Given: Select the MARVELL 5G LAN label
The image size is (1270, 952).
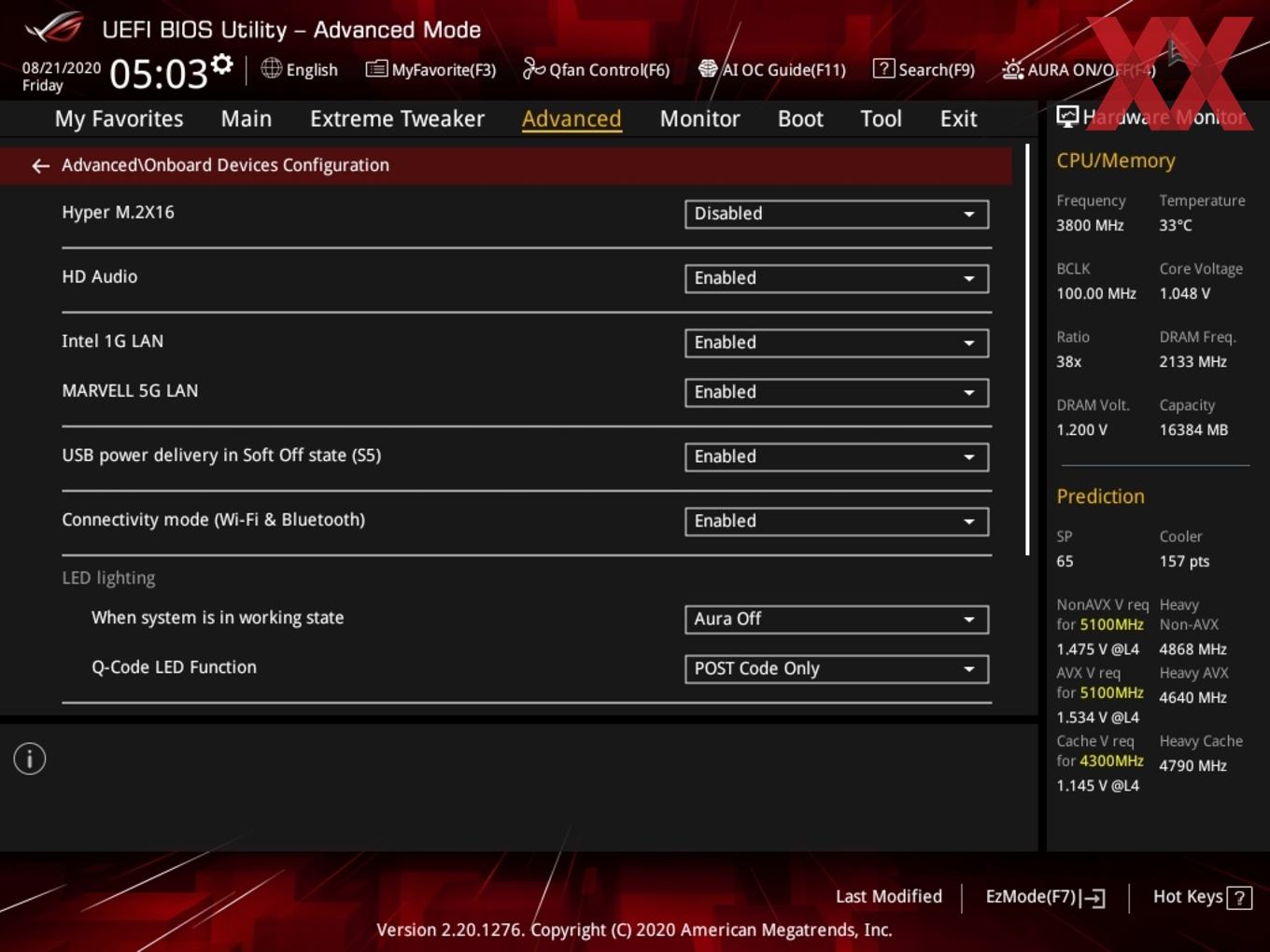Looking at the screenshot, I should coord(130,390).
